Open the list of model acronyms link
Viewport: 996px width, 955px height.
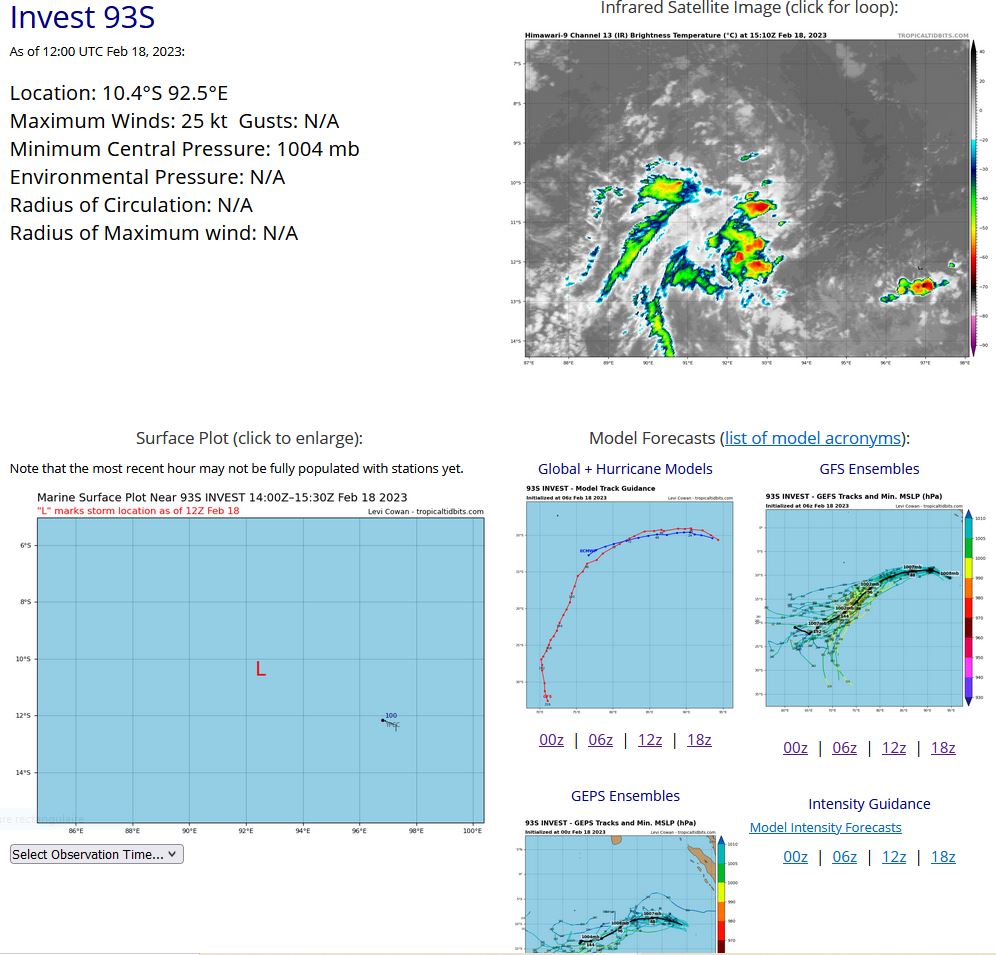(812, 438)
